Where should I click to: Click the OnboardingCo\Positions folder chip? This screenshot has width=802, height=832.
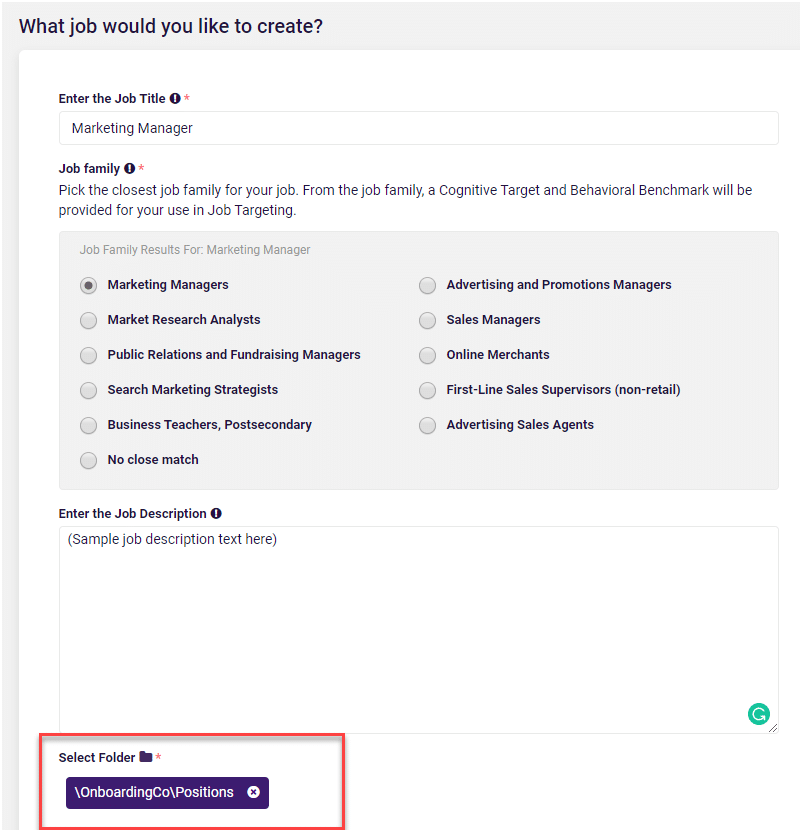click(x=167, y=792)
